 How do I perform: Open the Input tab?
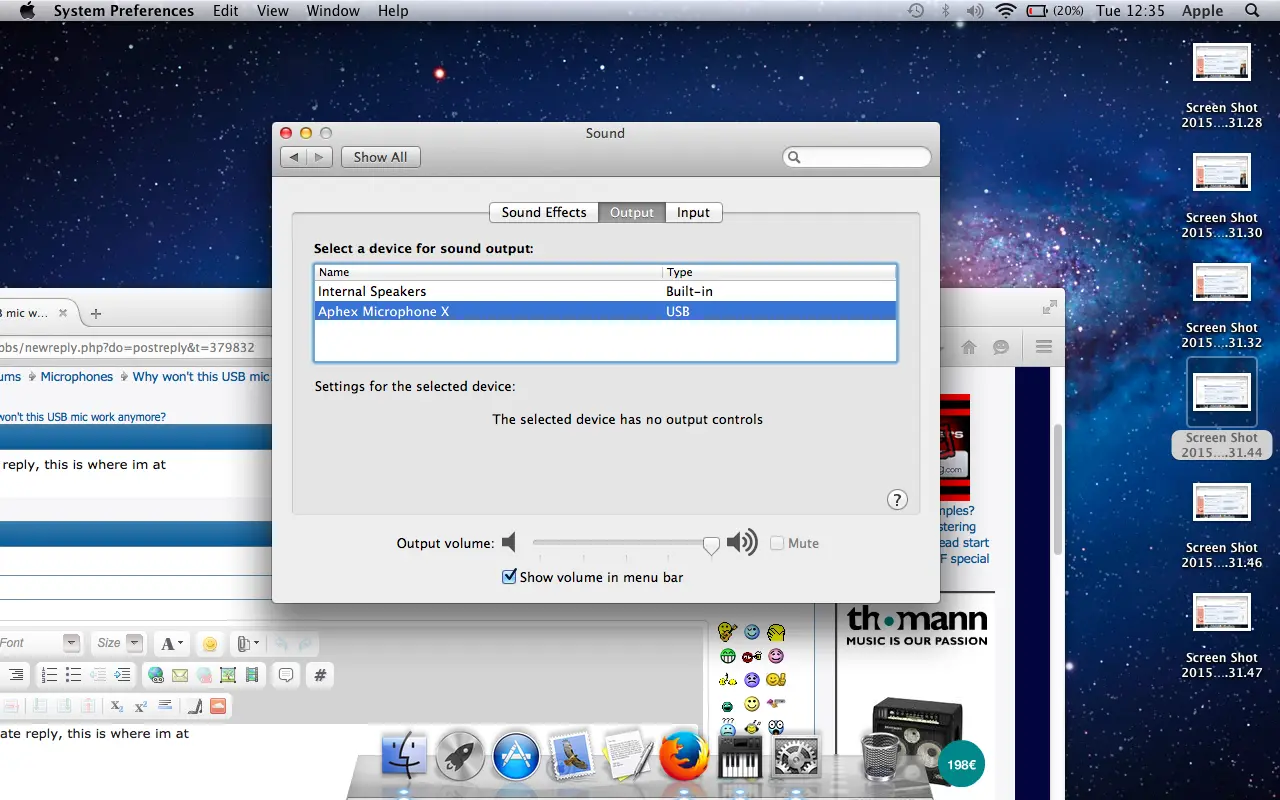point(693,212)
